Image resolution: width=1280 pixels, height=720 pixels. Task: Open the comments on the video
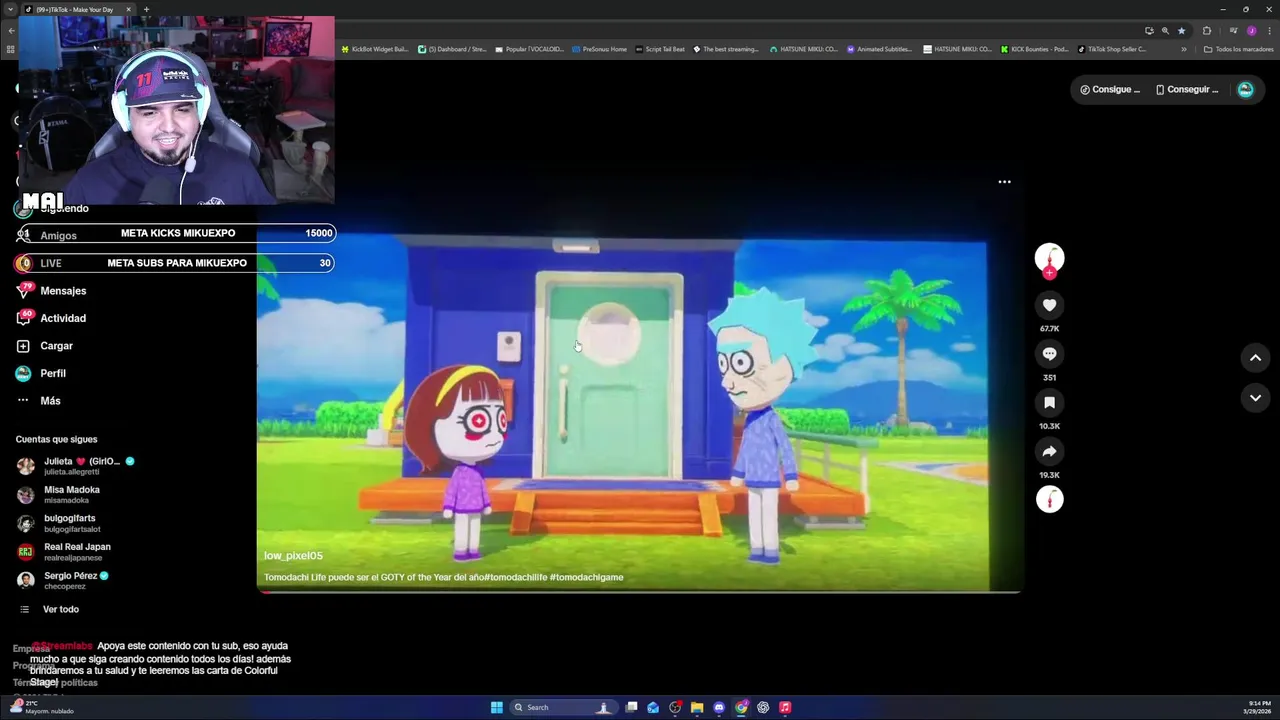pyautogui.click(x=1049, y=354)
